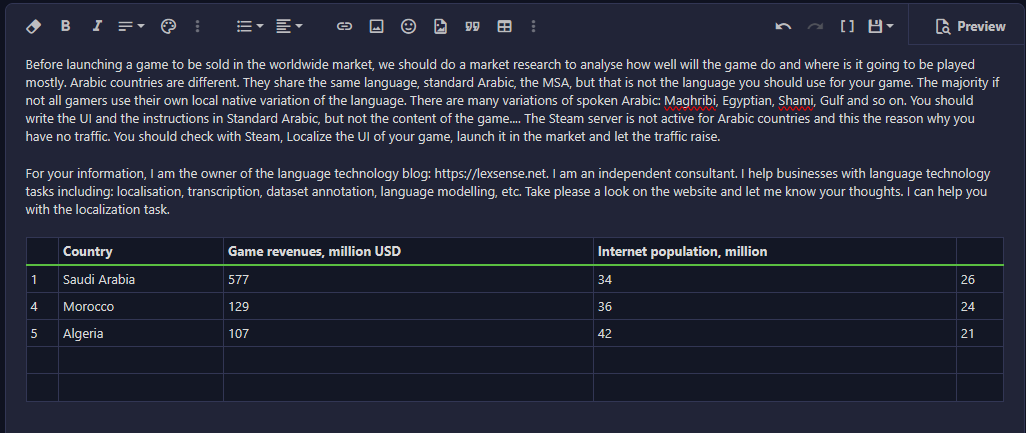Viewport: 1026px width, 433px height.
Task: Click the Country column header
Action: tap(141, 251)
